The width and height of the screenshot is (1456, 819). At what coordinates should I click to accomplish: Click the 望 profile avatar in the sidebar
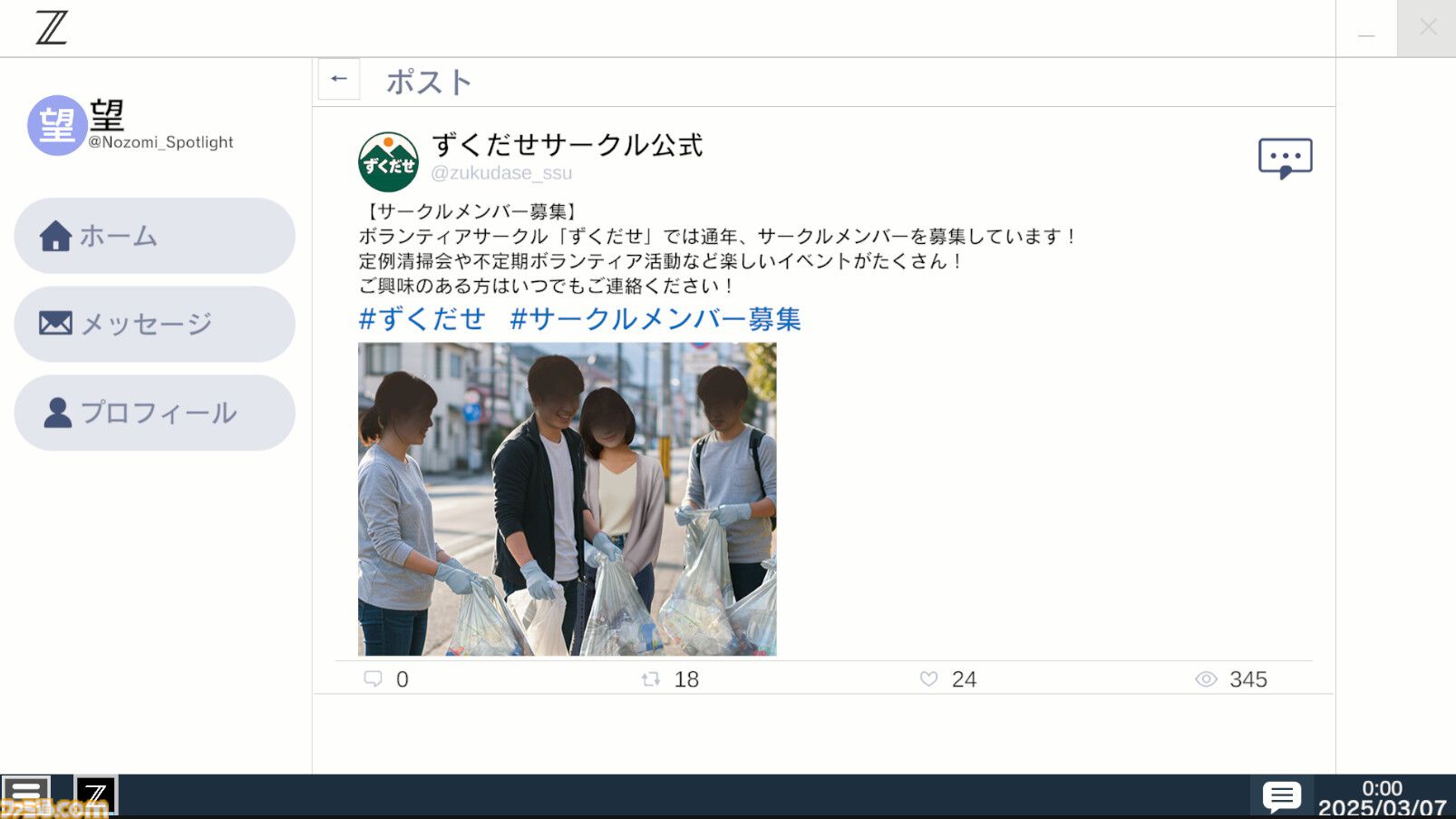click(x=57, y=125)
